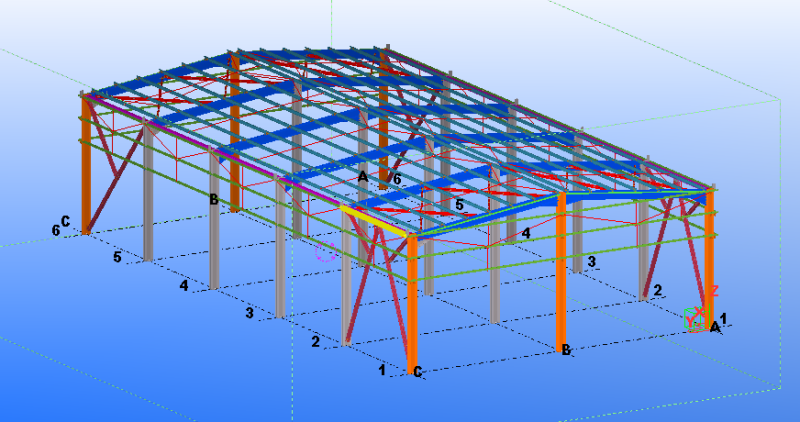Click grid label A beside the axis icon
This screenshot has width=800, height=422.
[x=714, y=326]
